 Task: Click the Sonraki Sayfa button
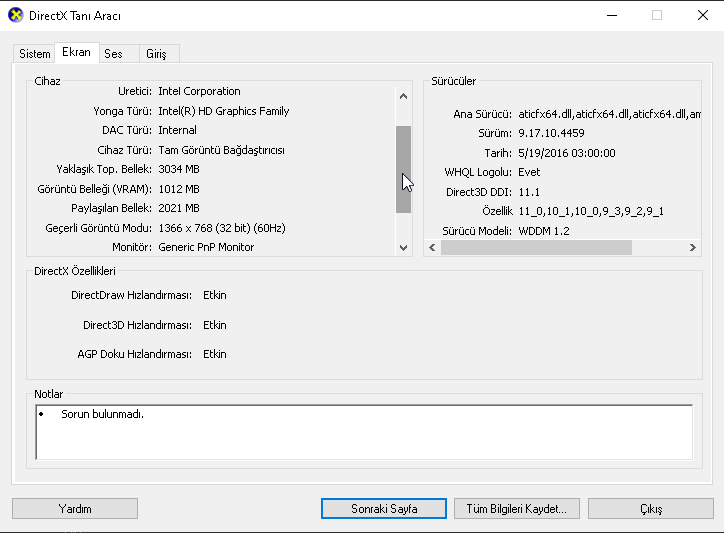384,509
